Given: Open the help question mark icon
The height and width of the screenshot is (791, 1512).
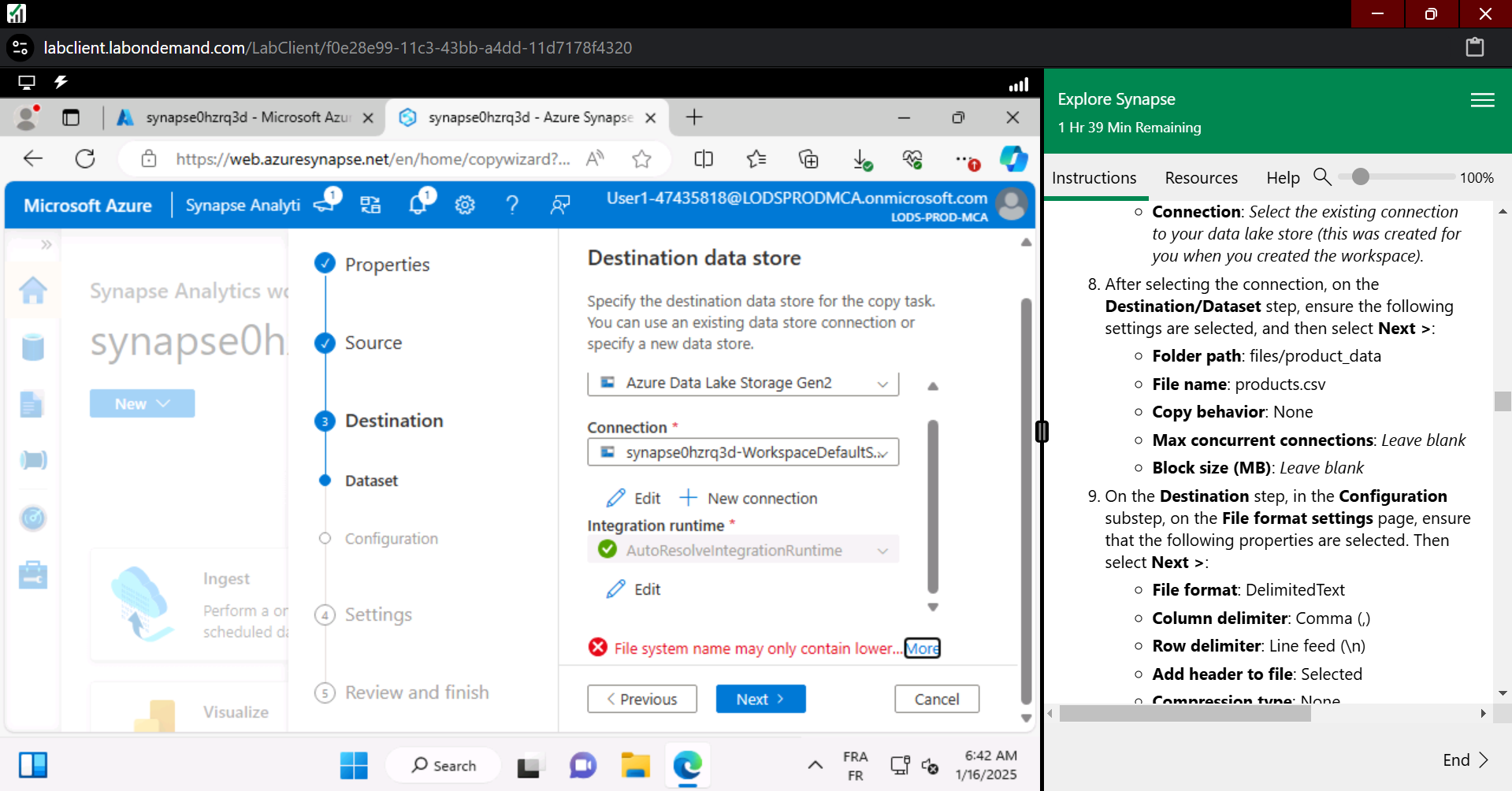Looking at the screenshot, I should (512, 205).
